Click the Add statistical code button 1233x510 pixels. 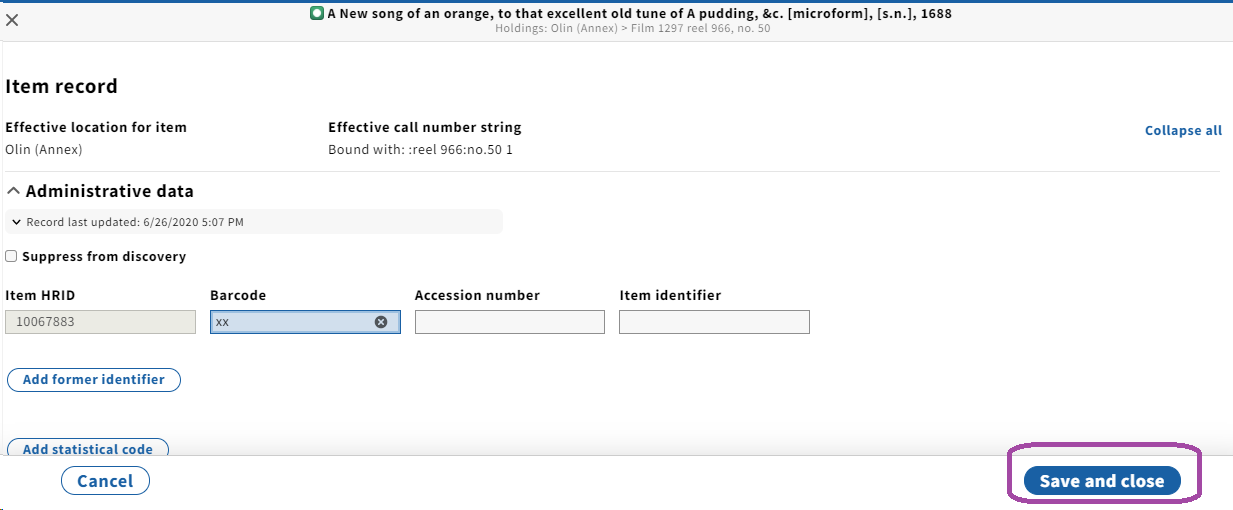(88, 449)
